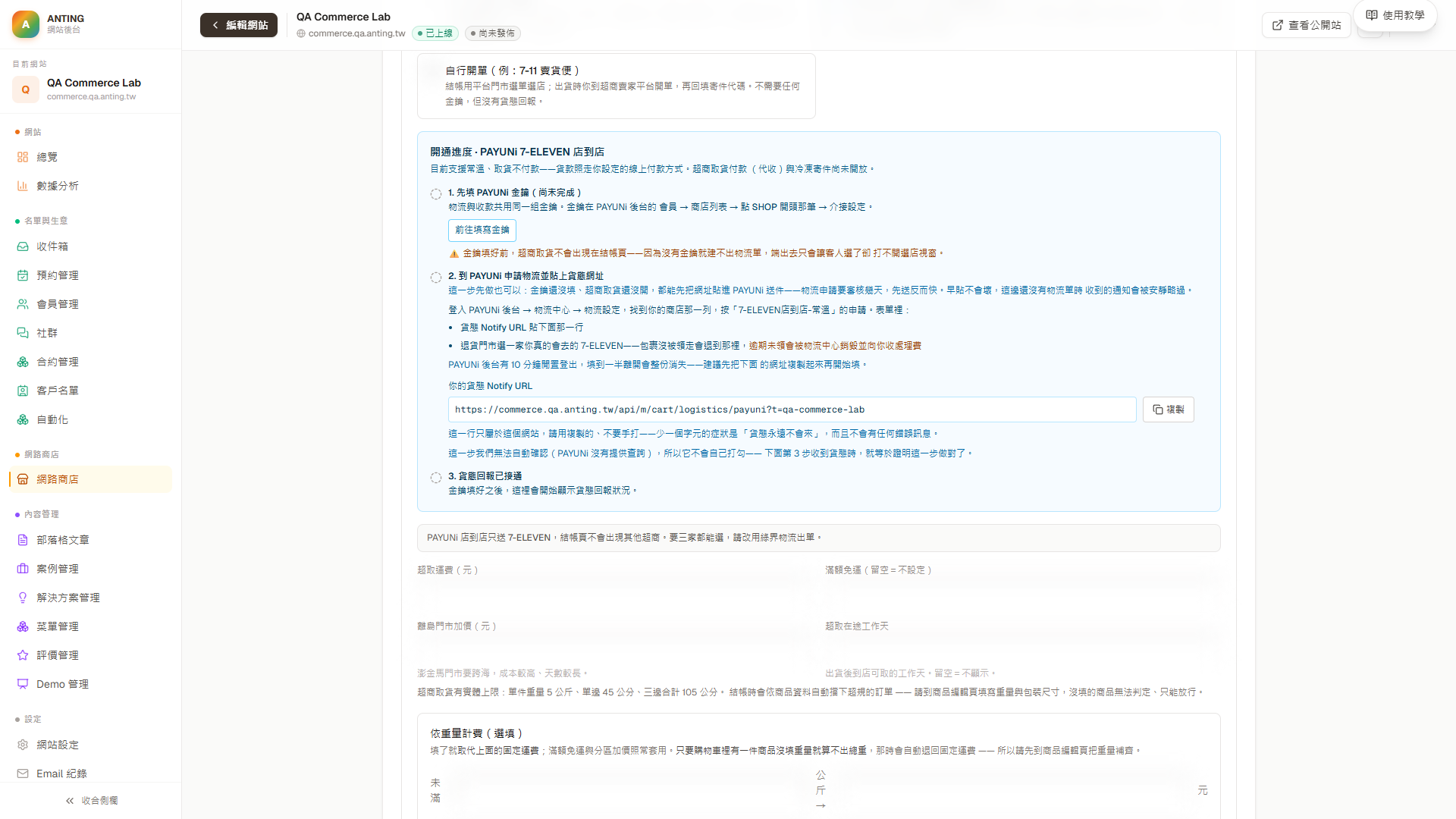Click the 尚未發佈 status badge
The image size is (1456, 819).
tap(493, 33)
